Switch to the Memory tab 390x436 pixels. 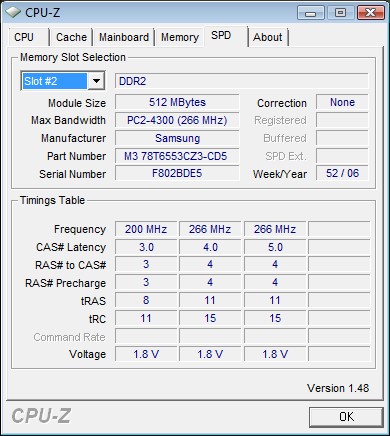(x=180, y=37)
